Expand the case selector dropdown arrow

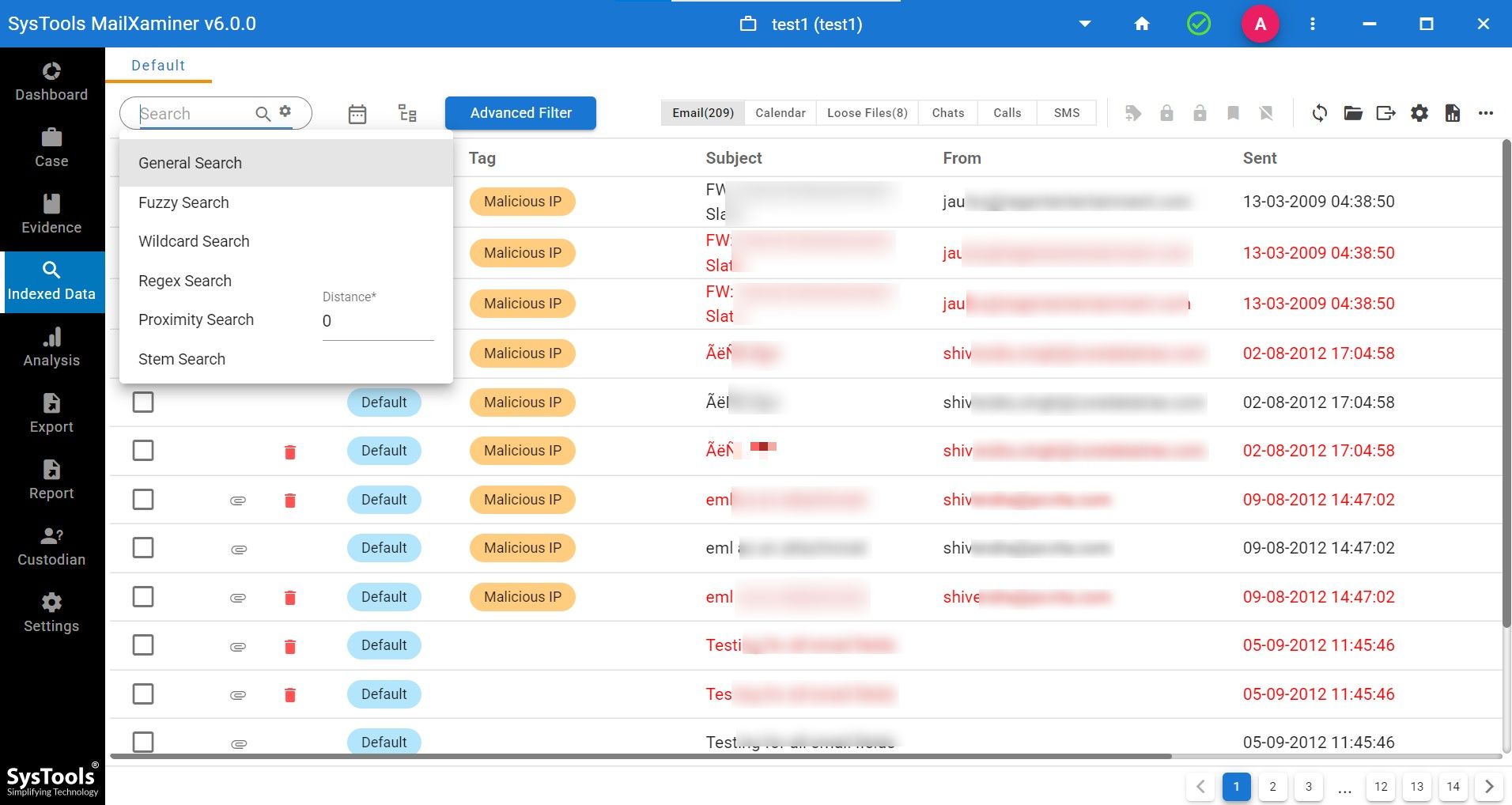point(1085,24)
